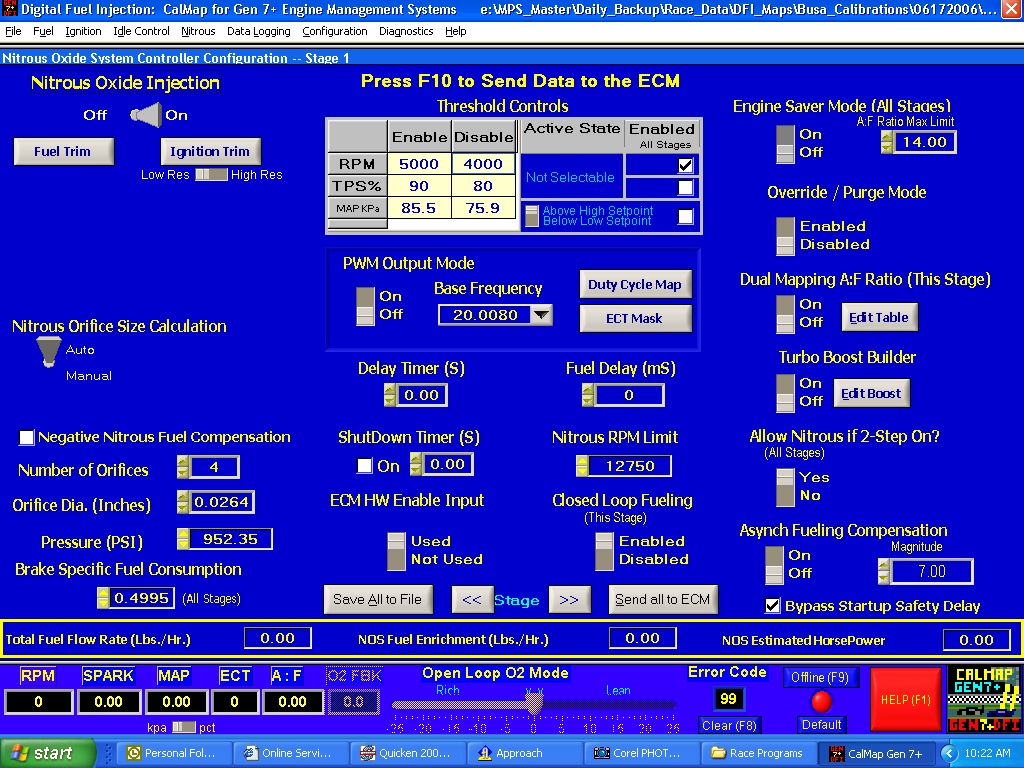Toggle Override / Purge Mode switch
The height and width of the screenshot is (768, 1024).
point(786,235)
